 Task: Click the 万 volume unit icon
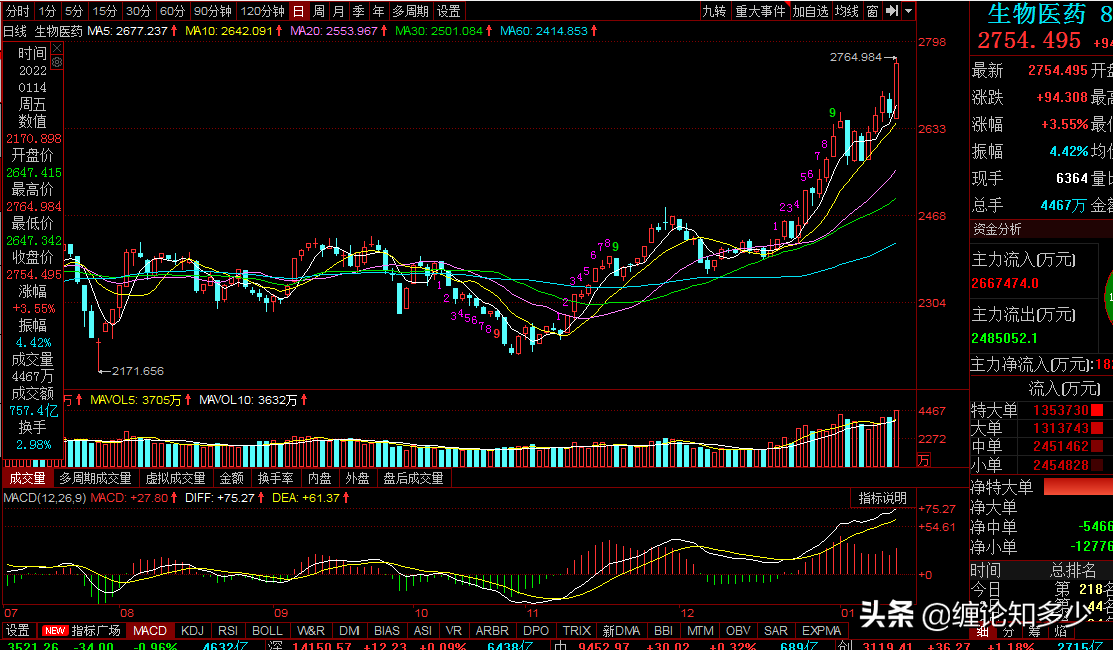point(923,461)
